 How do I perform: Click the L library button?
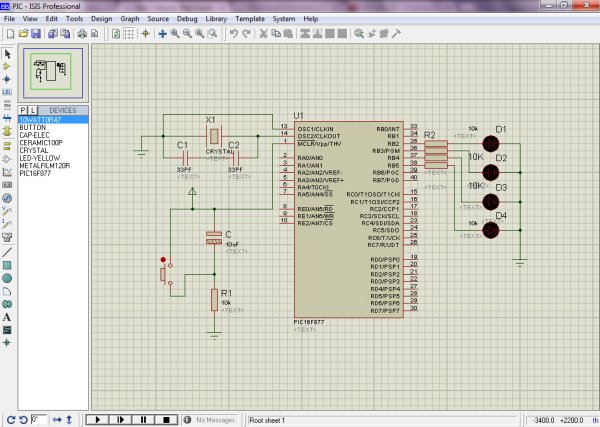tap(34, 110)
